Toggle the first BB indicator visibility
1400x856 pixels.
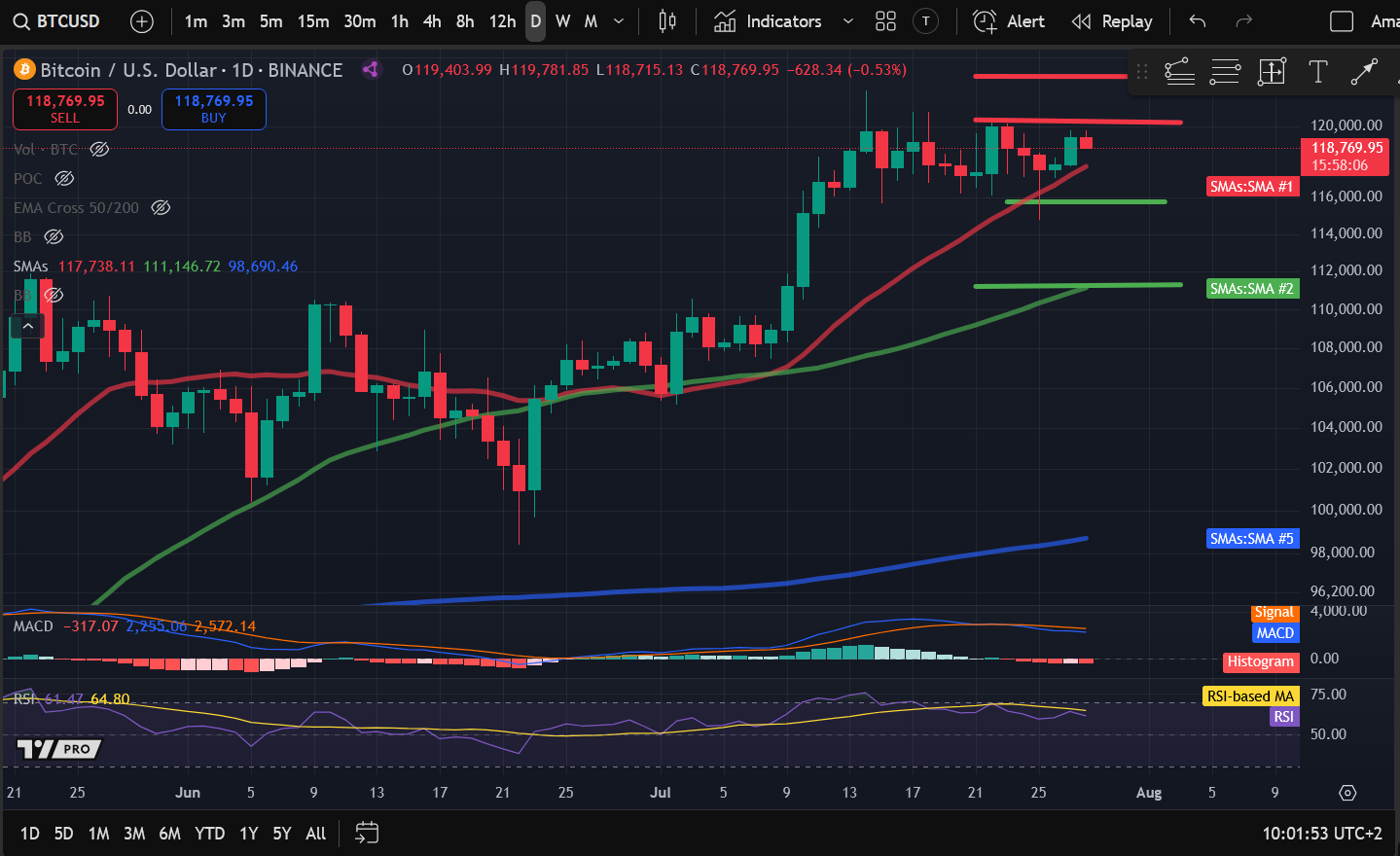[54, 236]
